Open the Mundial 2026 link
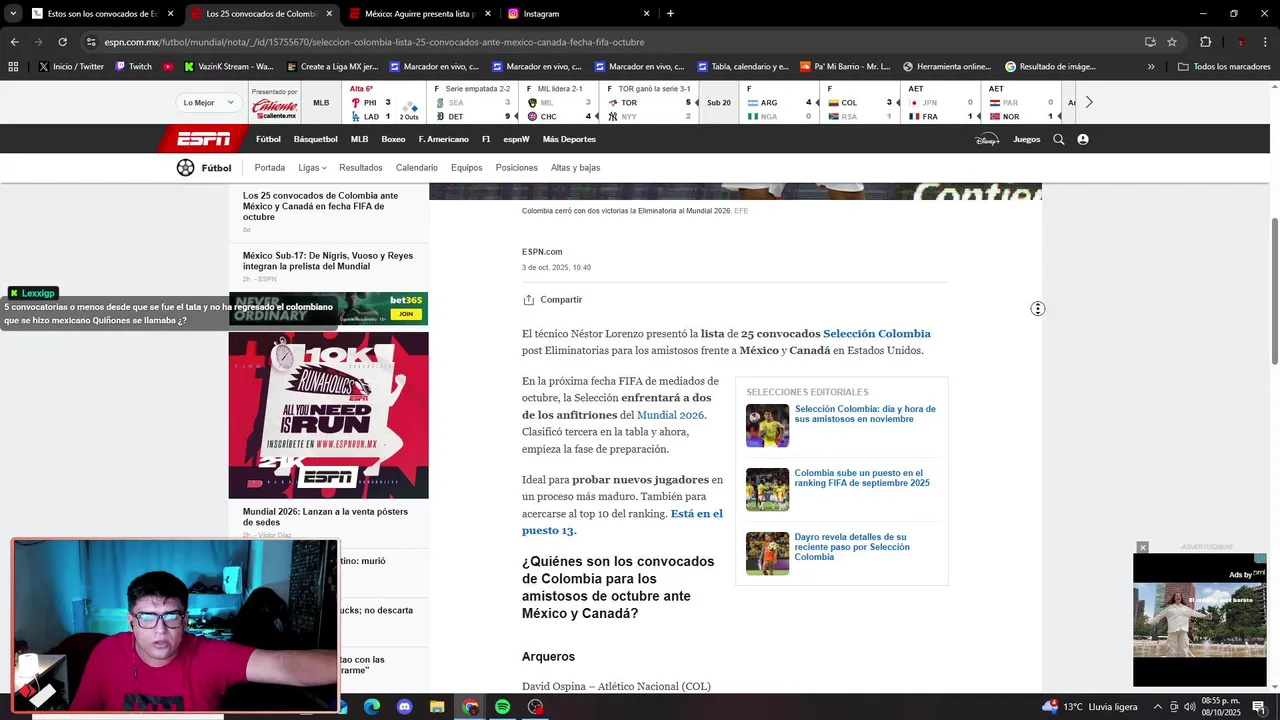1280x720 pixels. point(670,415)
